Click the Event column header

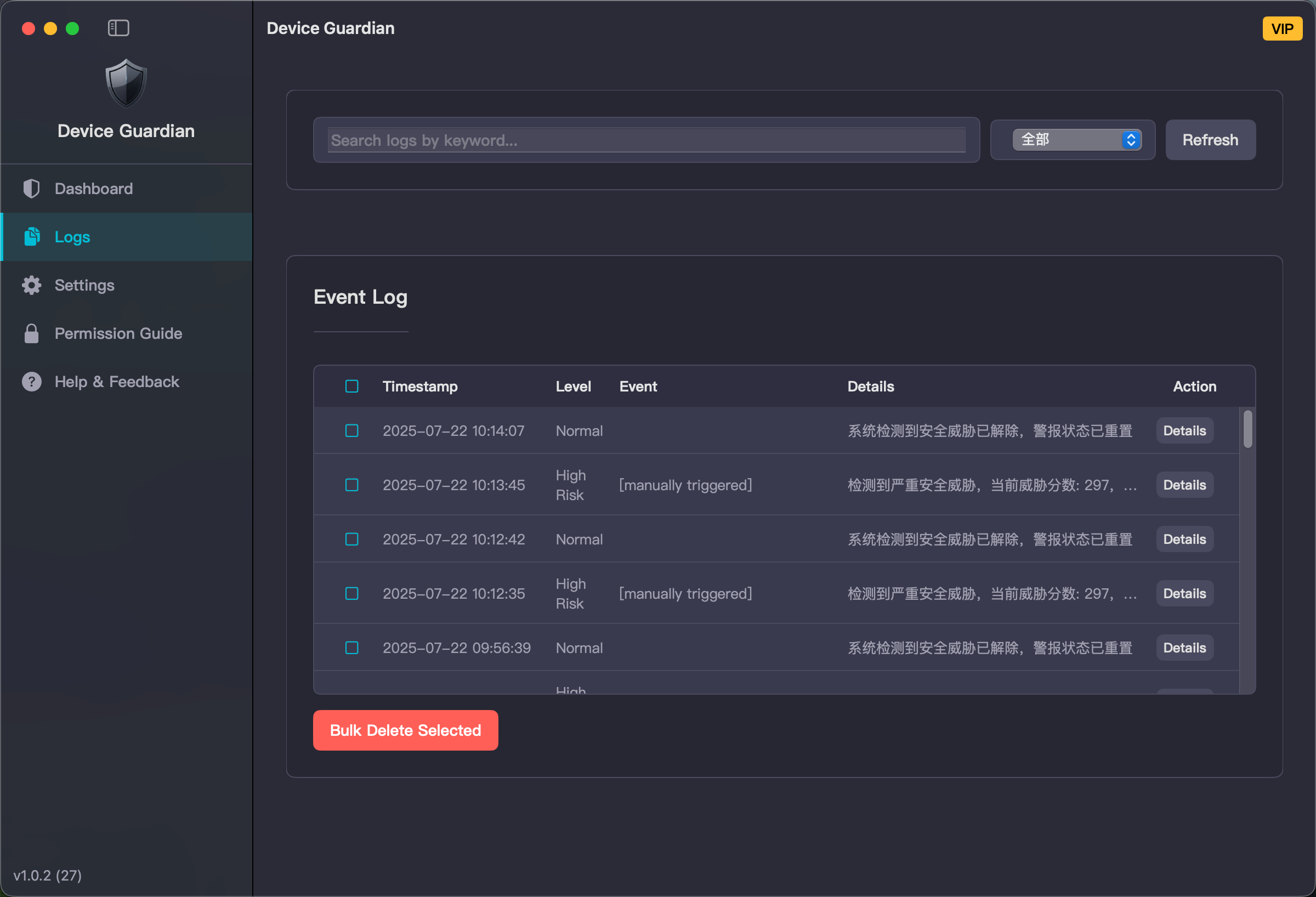click(638, 386)
